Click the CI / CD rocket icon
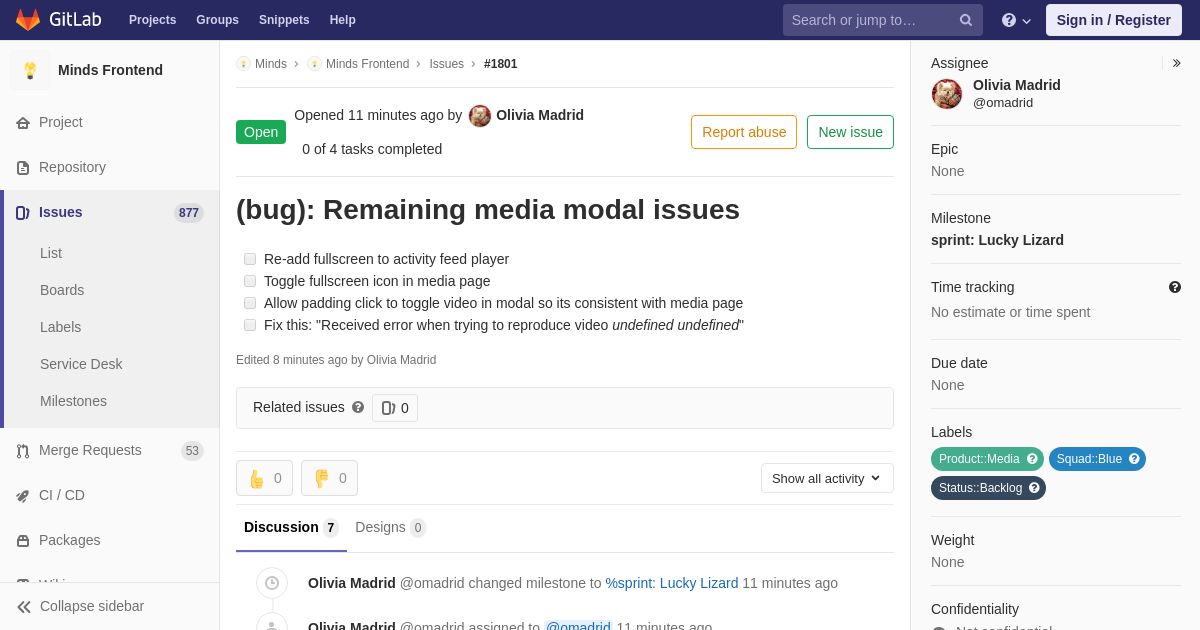The image size is (1200, 630). pos(23,495)
